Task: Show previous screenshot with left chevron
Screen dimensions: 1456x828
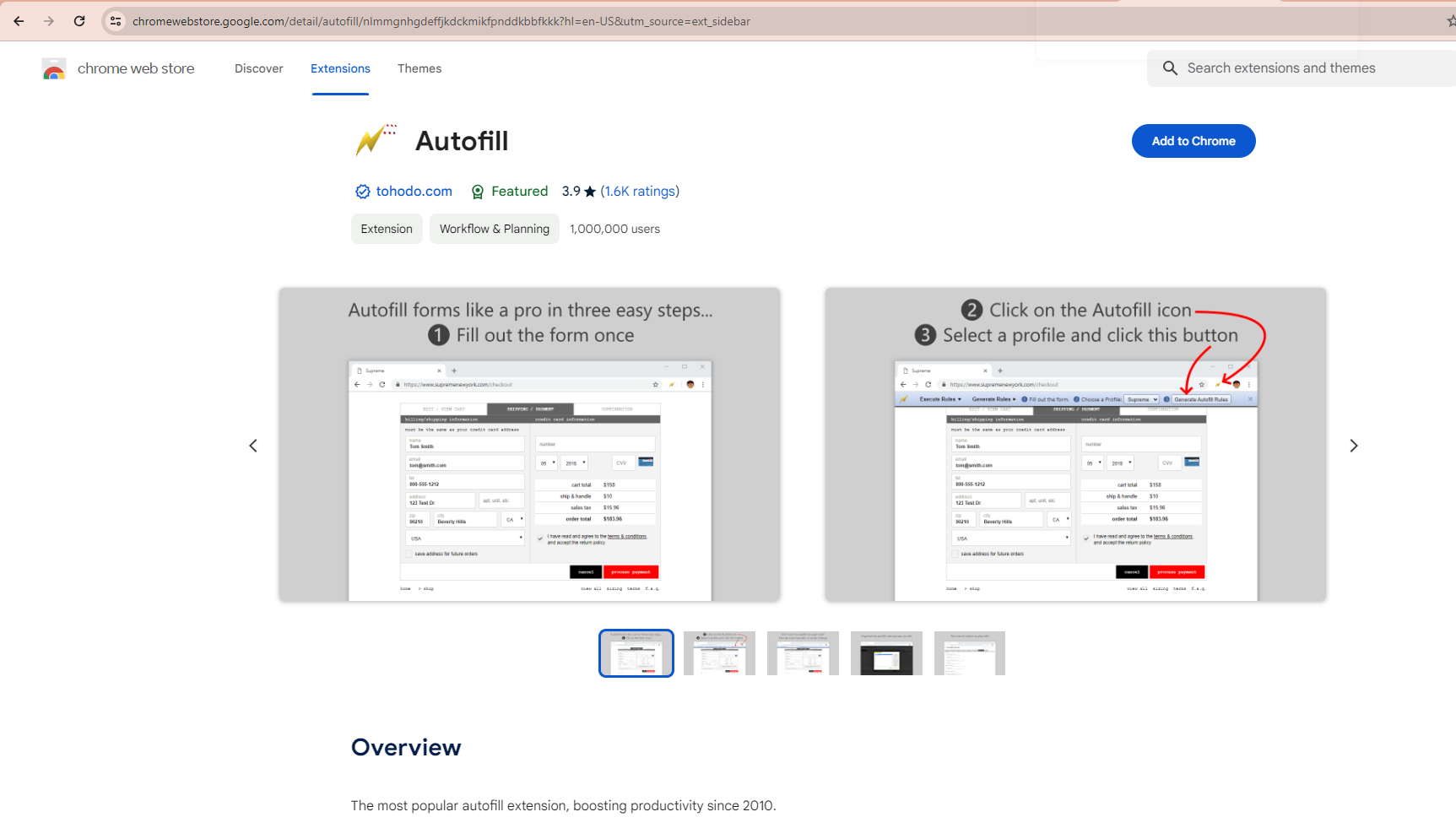Action: pos(253,446)
